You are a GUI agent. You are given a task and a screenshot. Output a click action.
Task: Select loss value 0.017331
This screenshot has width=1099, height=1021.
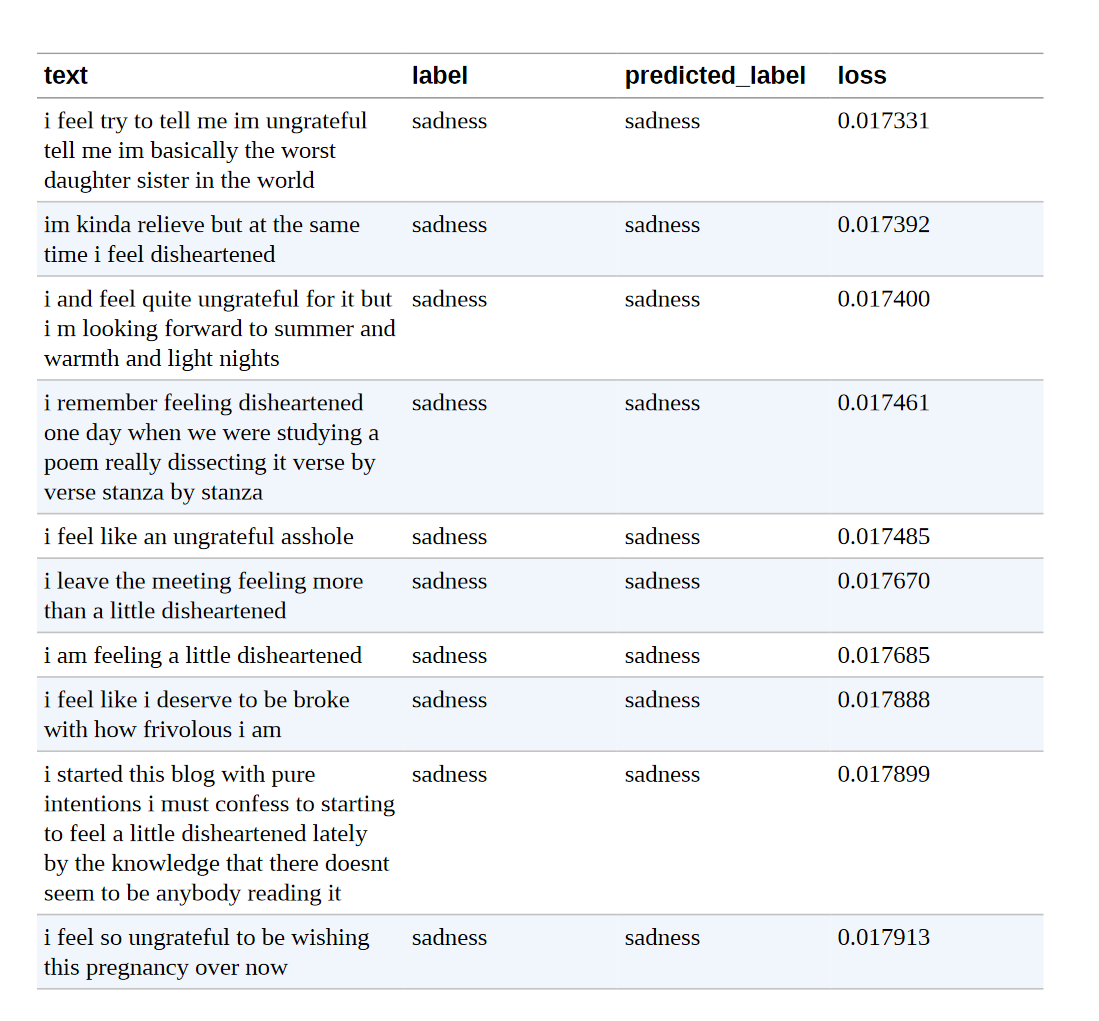883,121
